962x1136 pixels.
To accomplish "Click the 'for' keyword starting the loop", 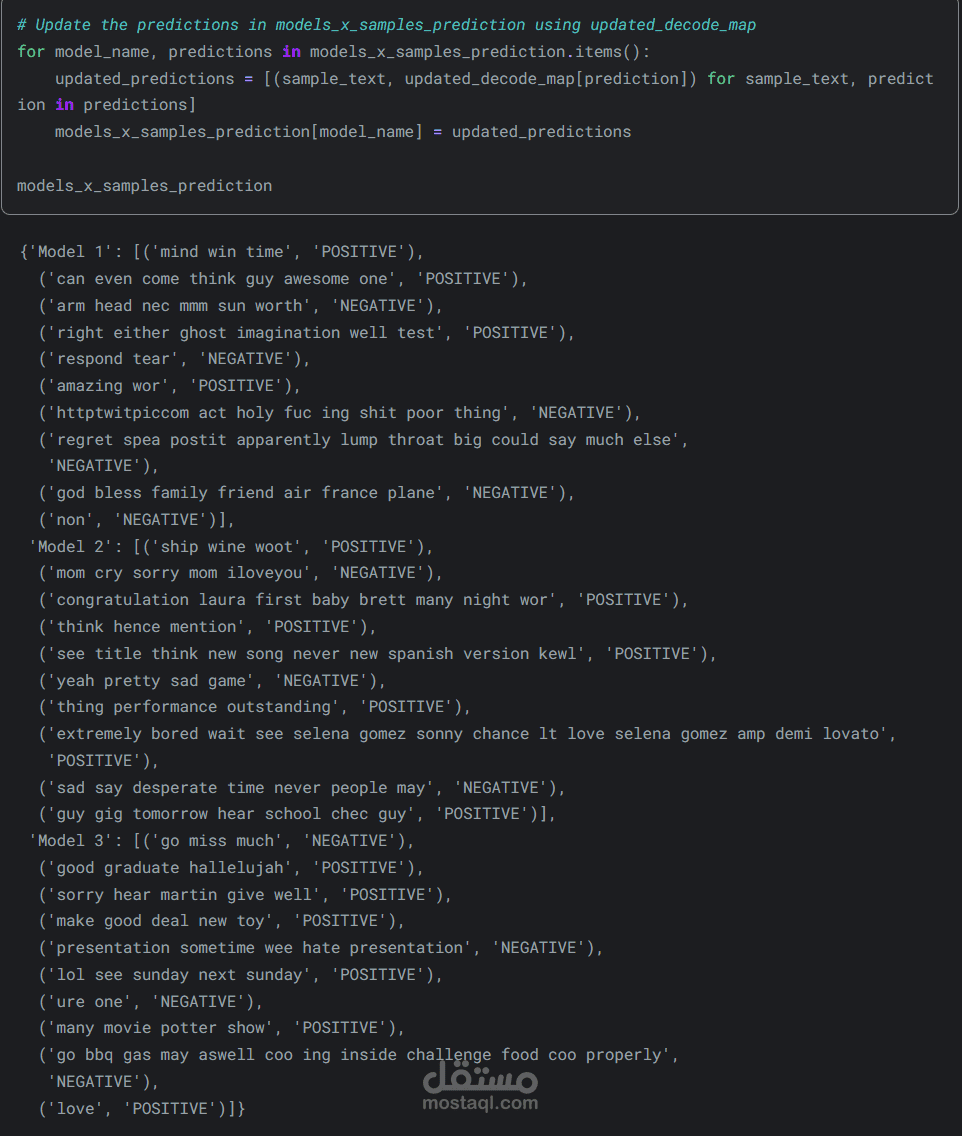I will pos(31,51).
